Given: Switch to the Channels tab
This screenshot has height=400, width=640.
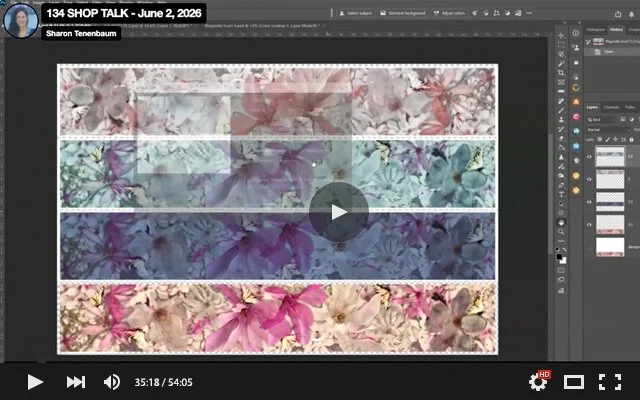Looking at the screenshot, I should pyautogui.click(x=611, y=107).
